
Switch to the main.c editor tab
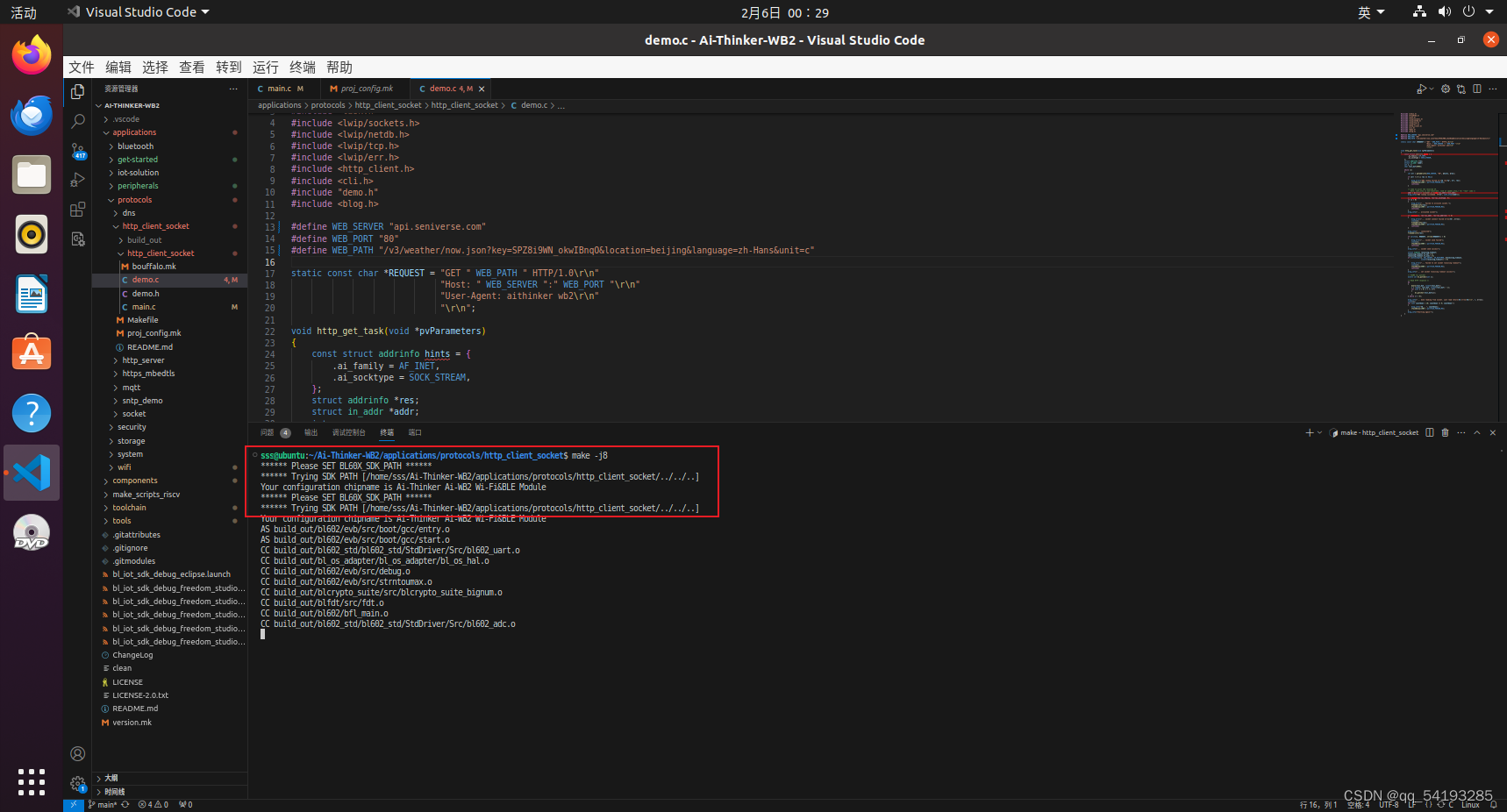click(x=283, y=89)
